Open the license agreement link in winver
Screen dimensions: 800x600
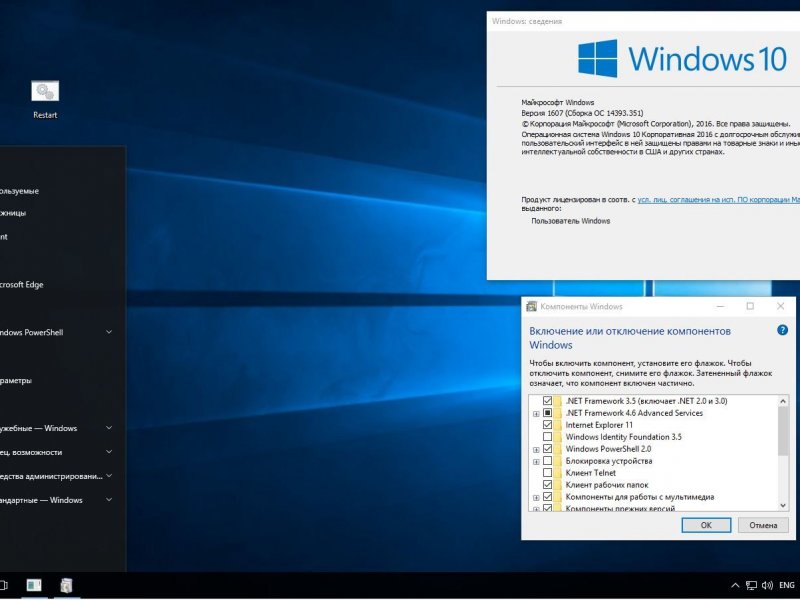(718, 200)
